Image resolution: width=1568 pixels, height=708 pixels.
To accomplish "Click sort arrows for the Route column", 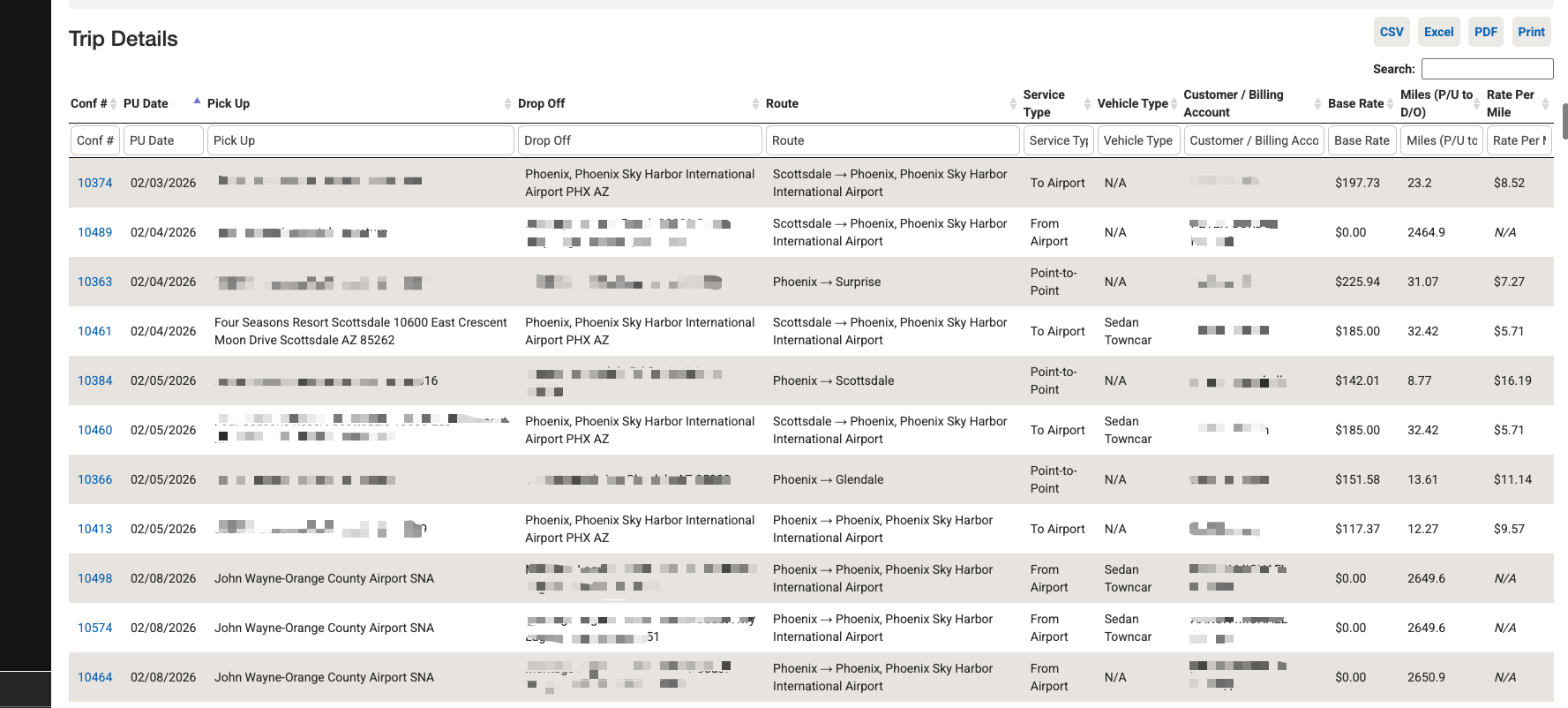I will 1013,104.
